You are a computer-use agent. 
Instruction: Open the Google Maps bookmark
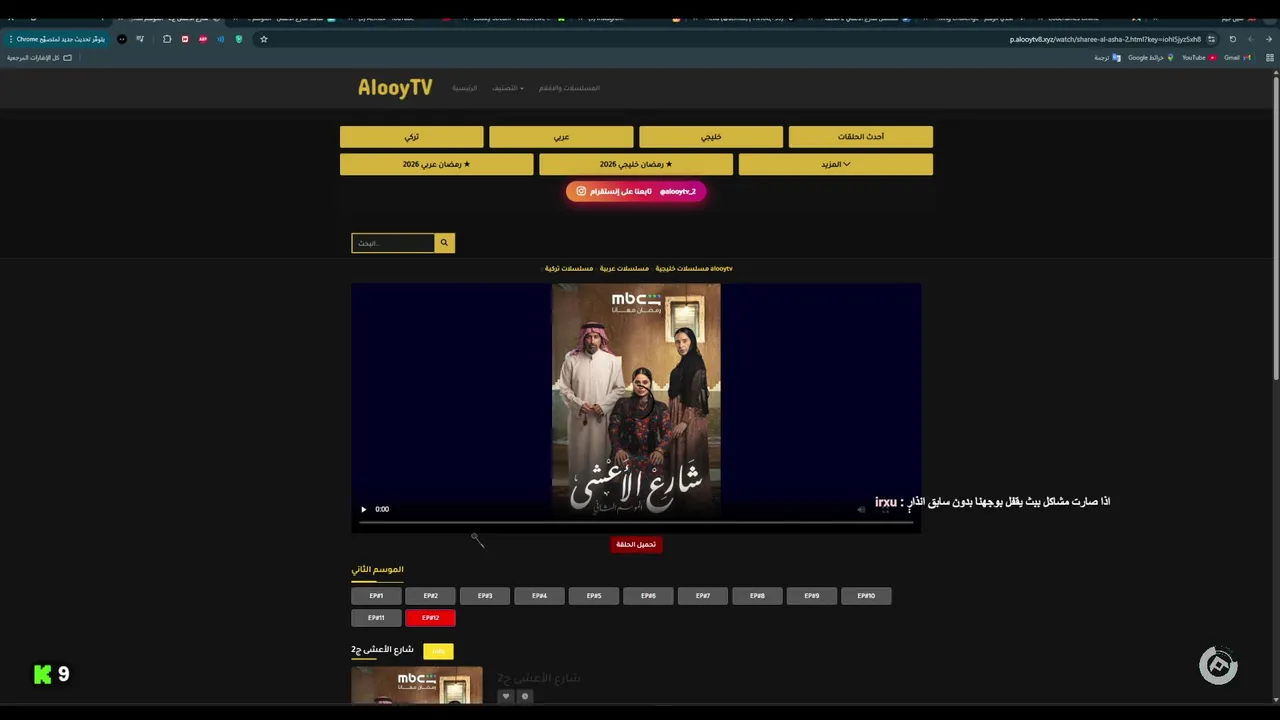[x=1150, y=58]
